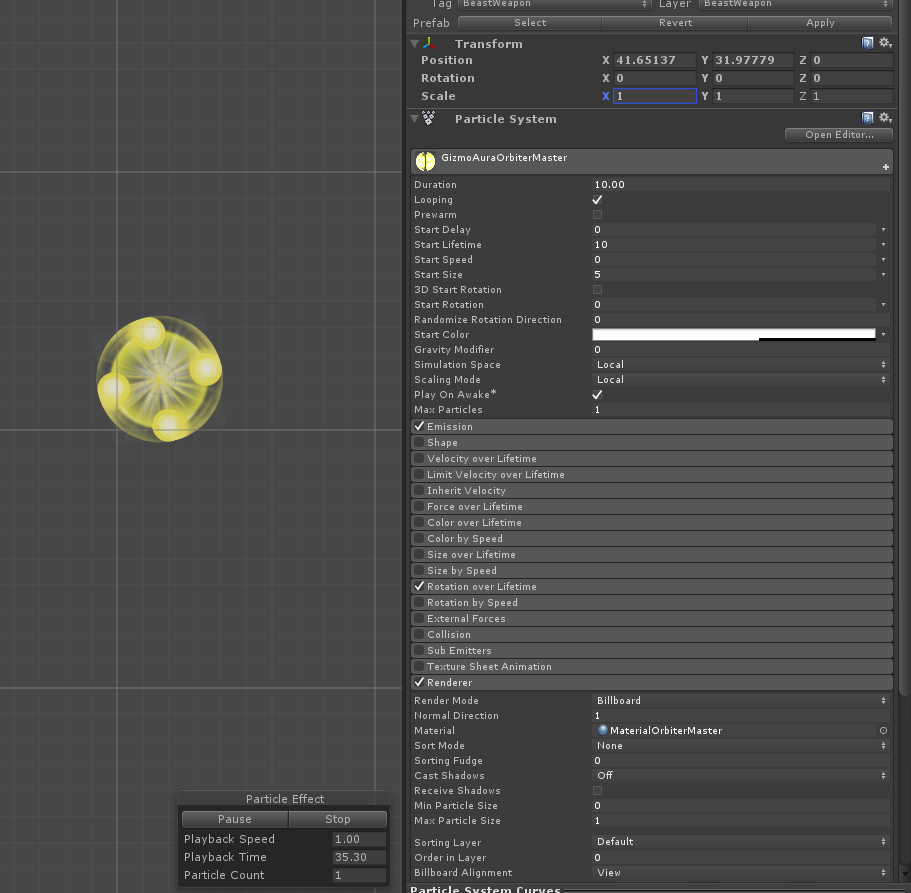This screenshot has width=911, height=893.
Task: Open the Particle System gear menu
Action: coord(885,118)
